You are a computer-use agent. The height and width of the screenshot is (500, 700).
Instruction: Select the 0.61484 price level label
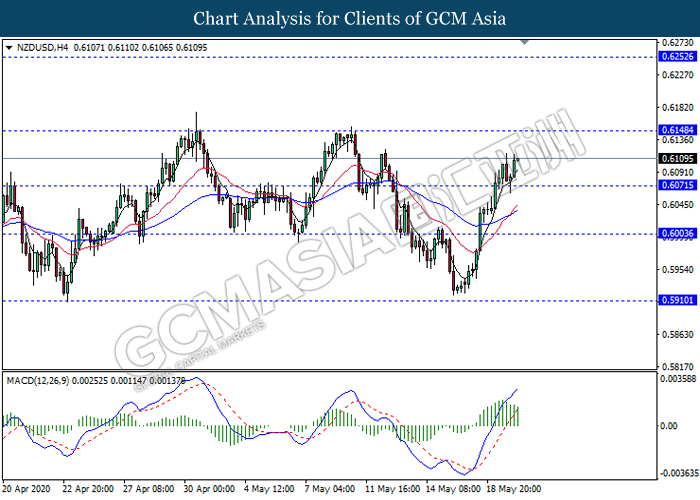pos(677,130)
